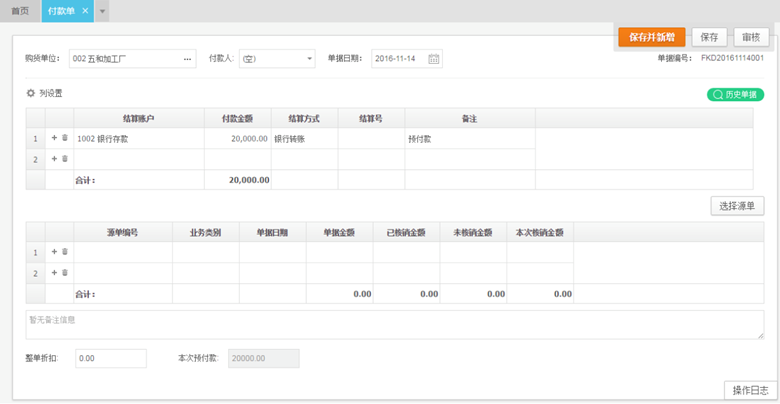Open the calendar picker for 单据日期
Viewport: 780px width, 404px height.
[434, 59]
